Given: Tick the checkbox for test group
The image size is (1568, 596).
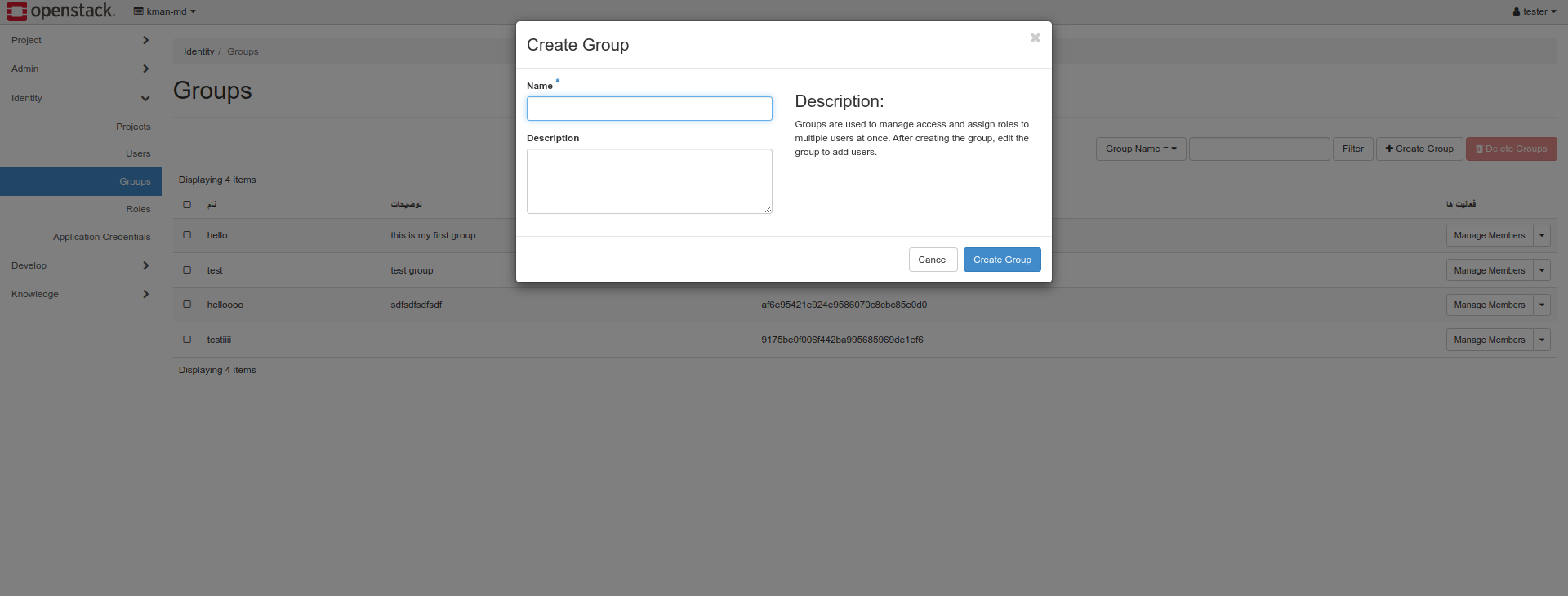Looking at the screenshot, I should [x=187, y=270].
